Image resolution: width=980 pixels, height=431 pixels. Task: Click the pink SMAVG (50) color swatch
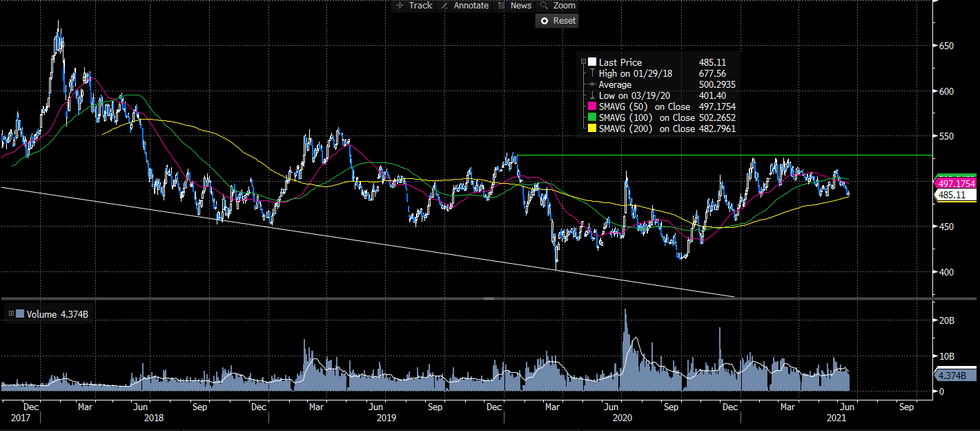594,106
